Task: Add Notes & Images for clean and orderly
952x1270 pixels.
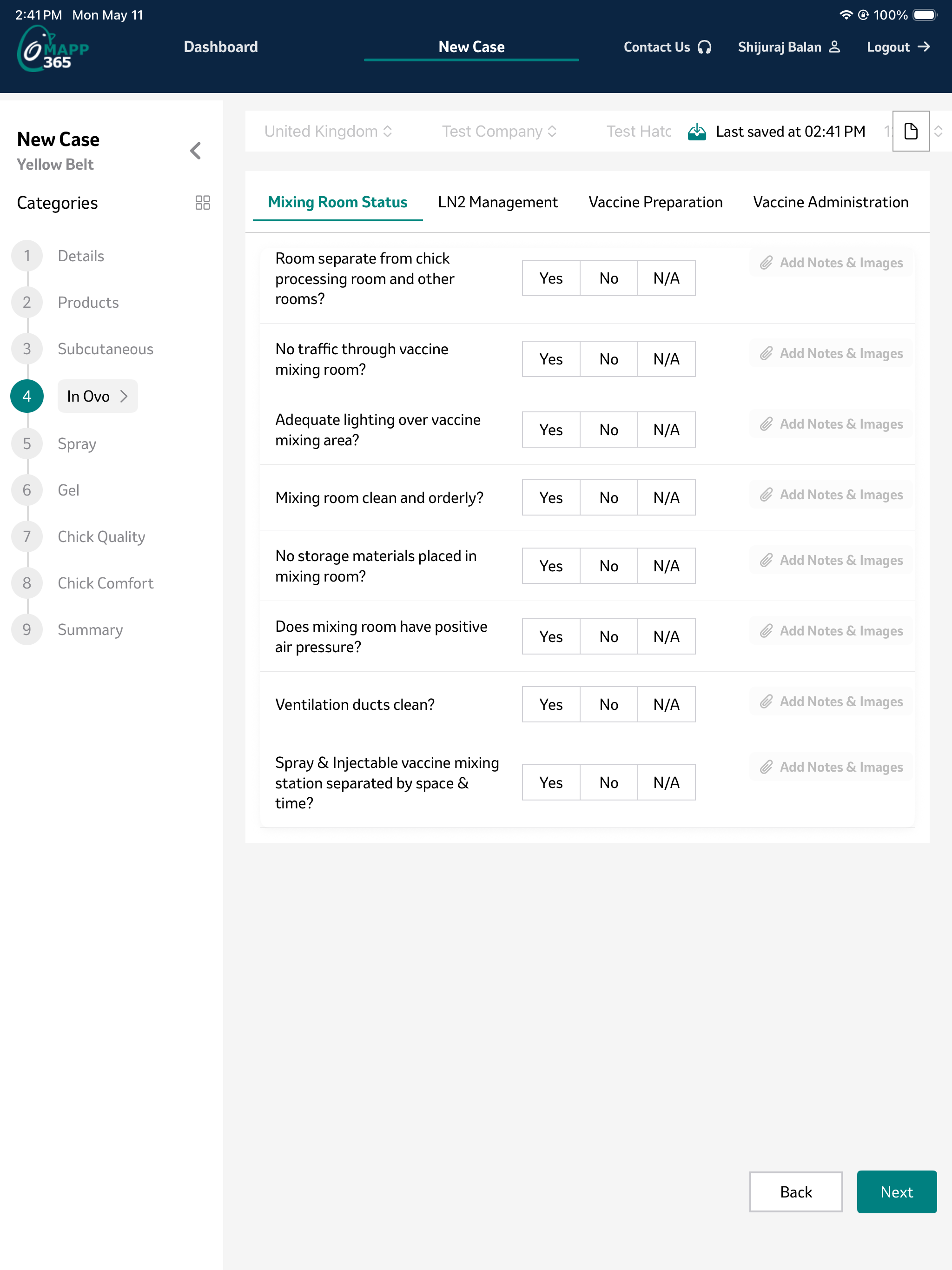Action: 831,495
